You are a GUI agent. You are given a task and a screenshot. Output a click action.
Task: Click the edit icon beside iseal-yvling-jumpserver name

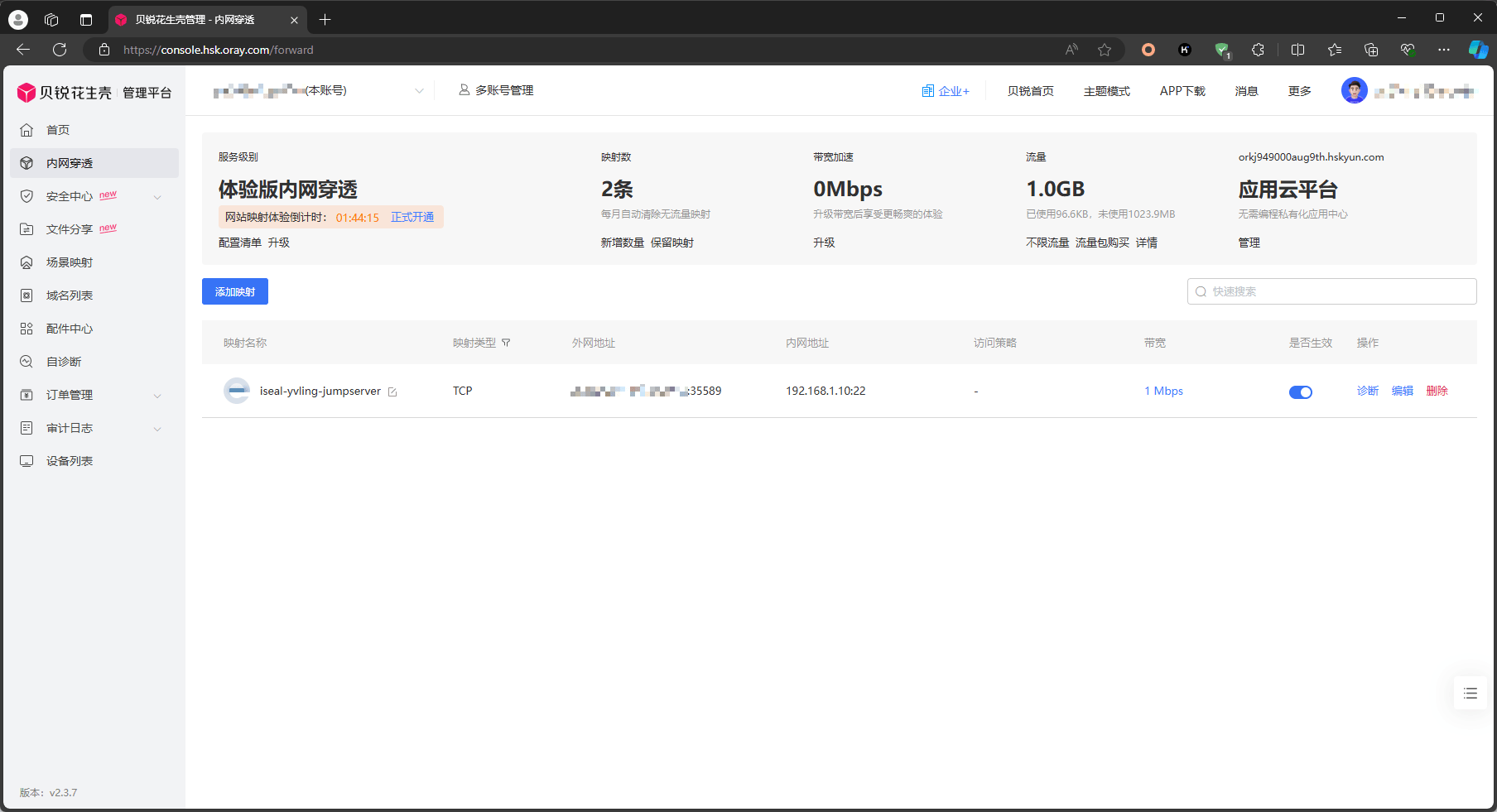392,392
